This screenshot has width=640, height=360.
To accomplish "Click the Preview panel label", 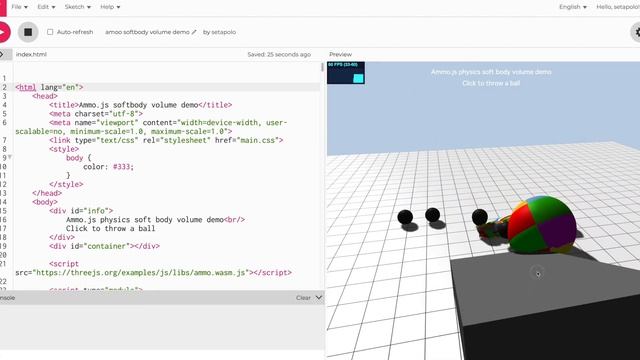I will (x=340, y=54).
